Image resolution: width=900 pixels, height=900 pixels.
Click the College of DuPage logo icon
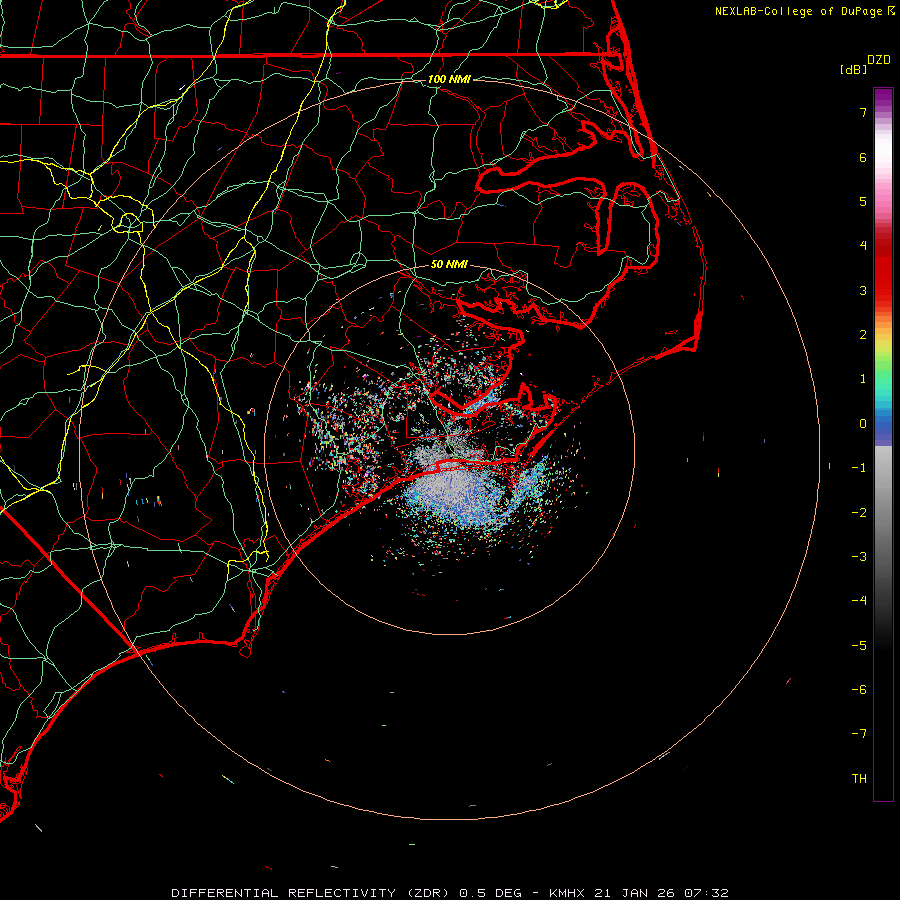[x=892, y=11]
